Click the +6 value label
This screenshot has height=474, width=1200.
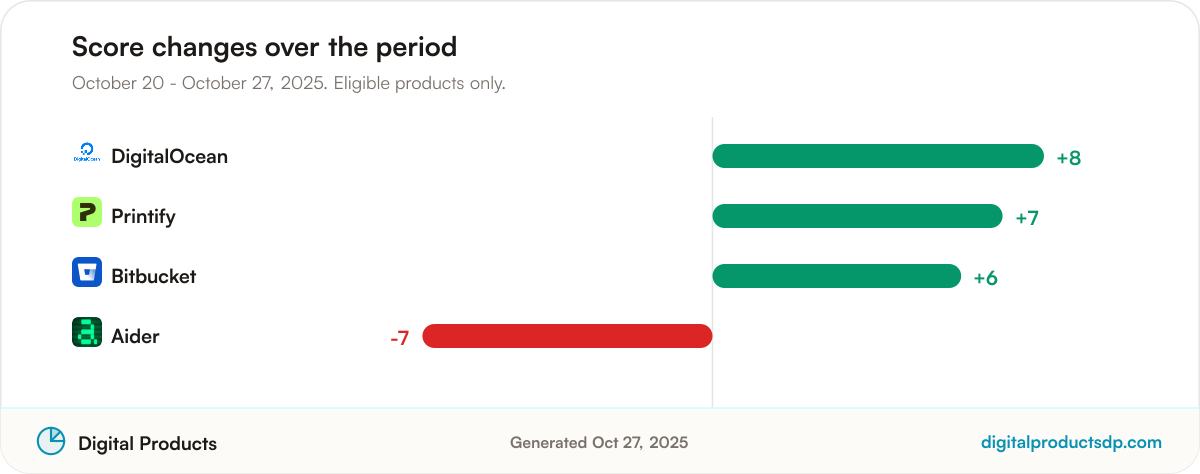coord(986,278)
